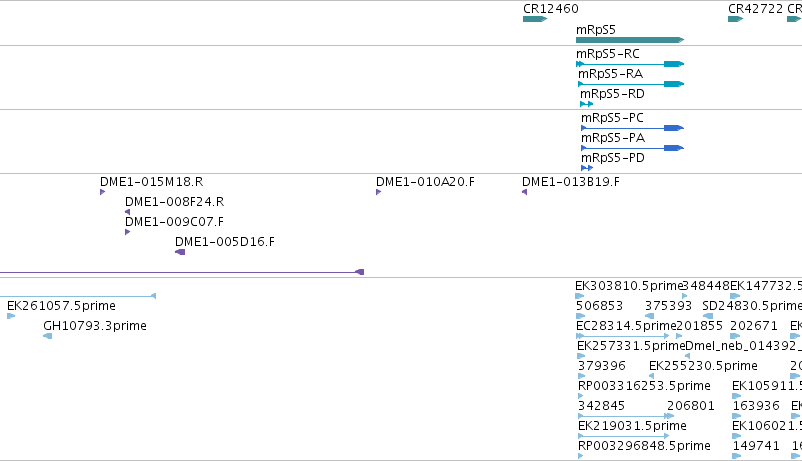Click the unlabeled light-blue EST line above EK261057.5prime
The image size is (802, 461).
78,296
